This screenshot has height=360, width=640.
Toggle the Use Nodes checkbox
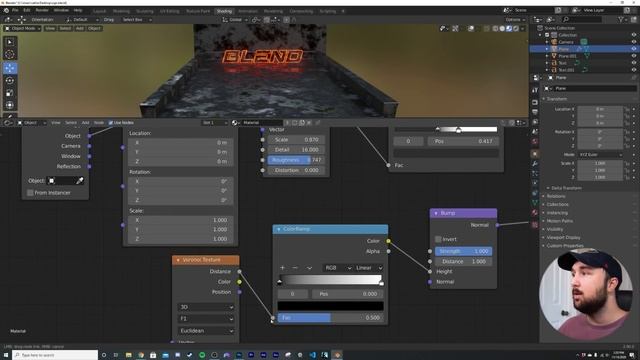coord(111,123)
